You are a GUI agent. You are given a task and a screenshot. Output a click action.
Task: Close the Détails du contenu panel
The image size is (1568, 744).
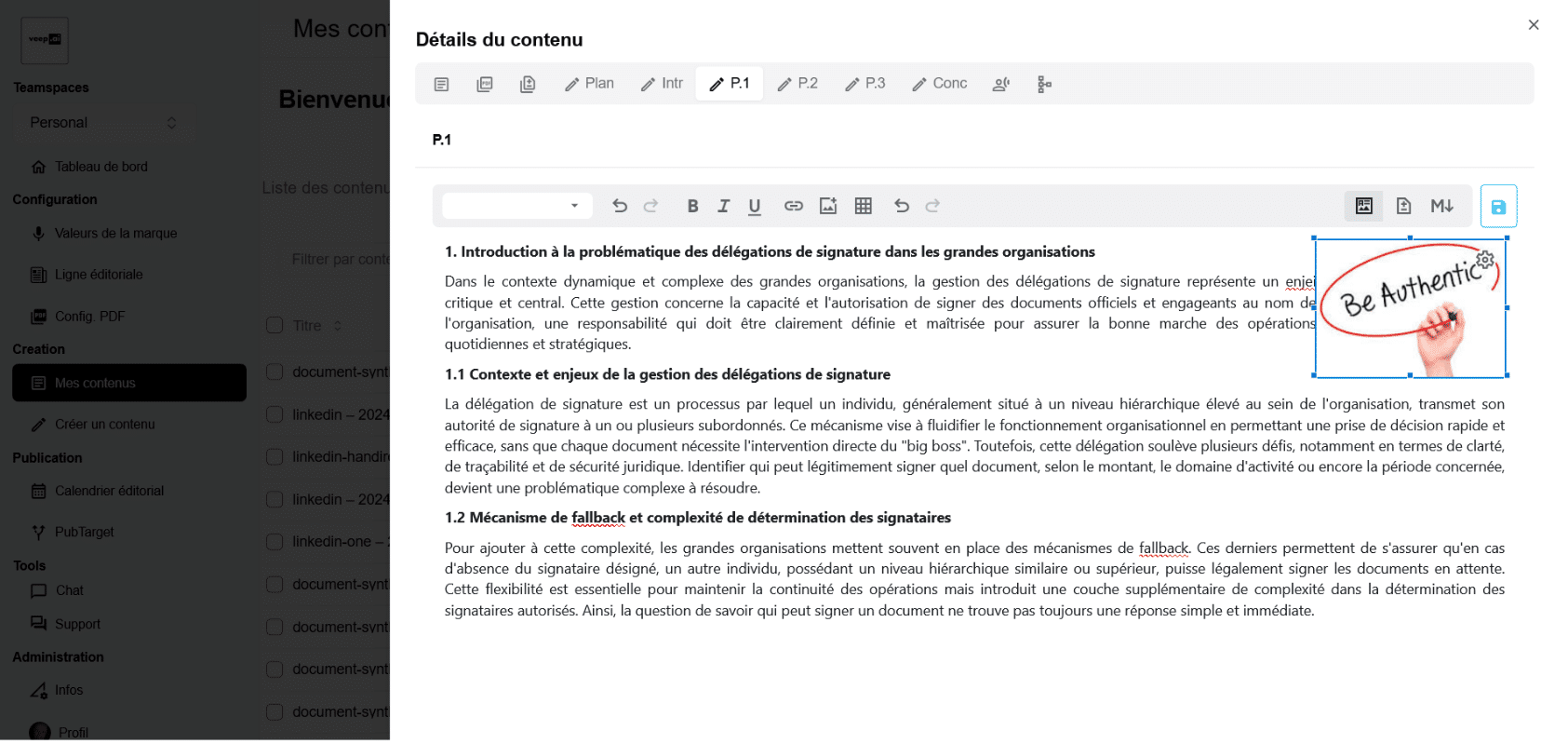point(1534,25)
